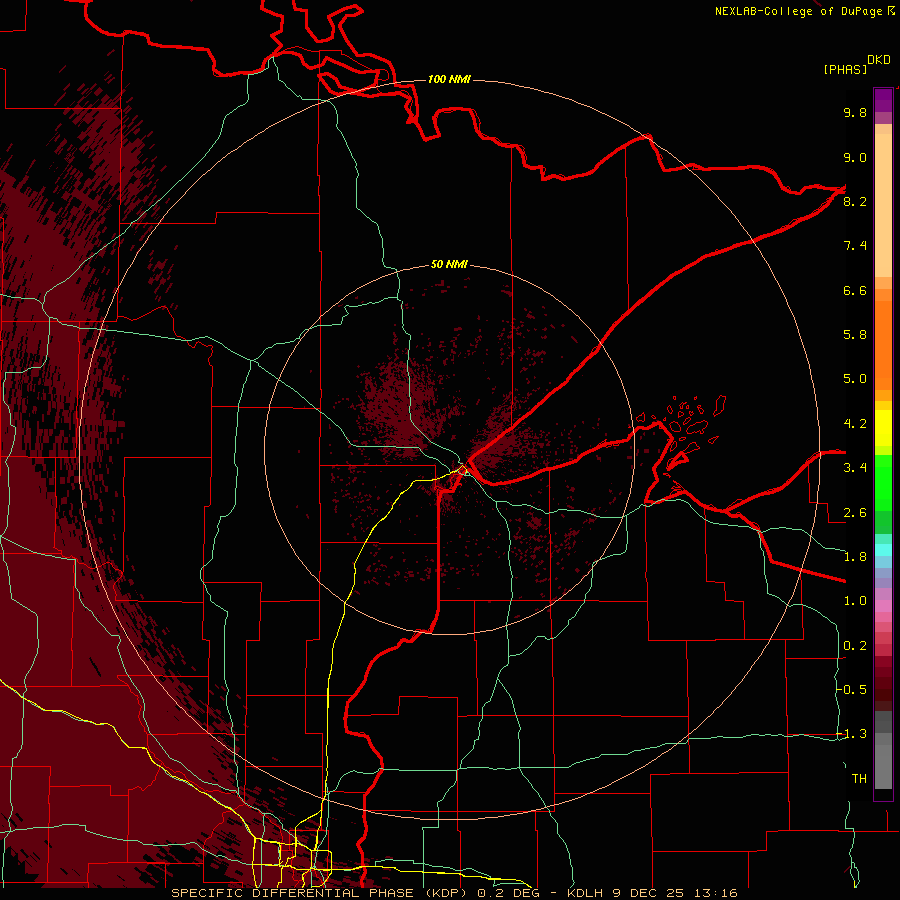This screenshot has width=900, height=900.
Task: Click the purple top segment of color bar
Action: pos(883,100)
